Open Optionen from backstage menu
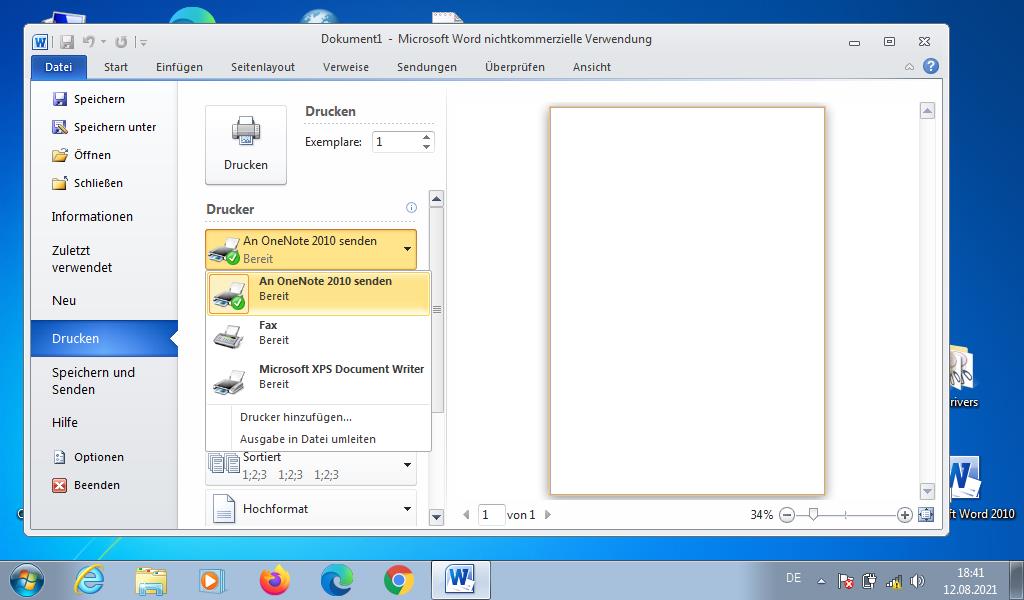The height and width of the screenshot is (600, 1024). click(x=88, y=457)
